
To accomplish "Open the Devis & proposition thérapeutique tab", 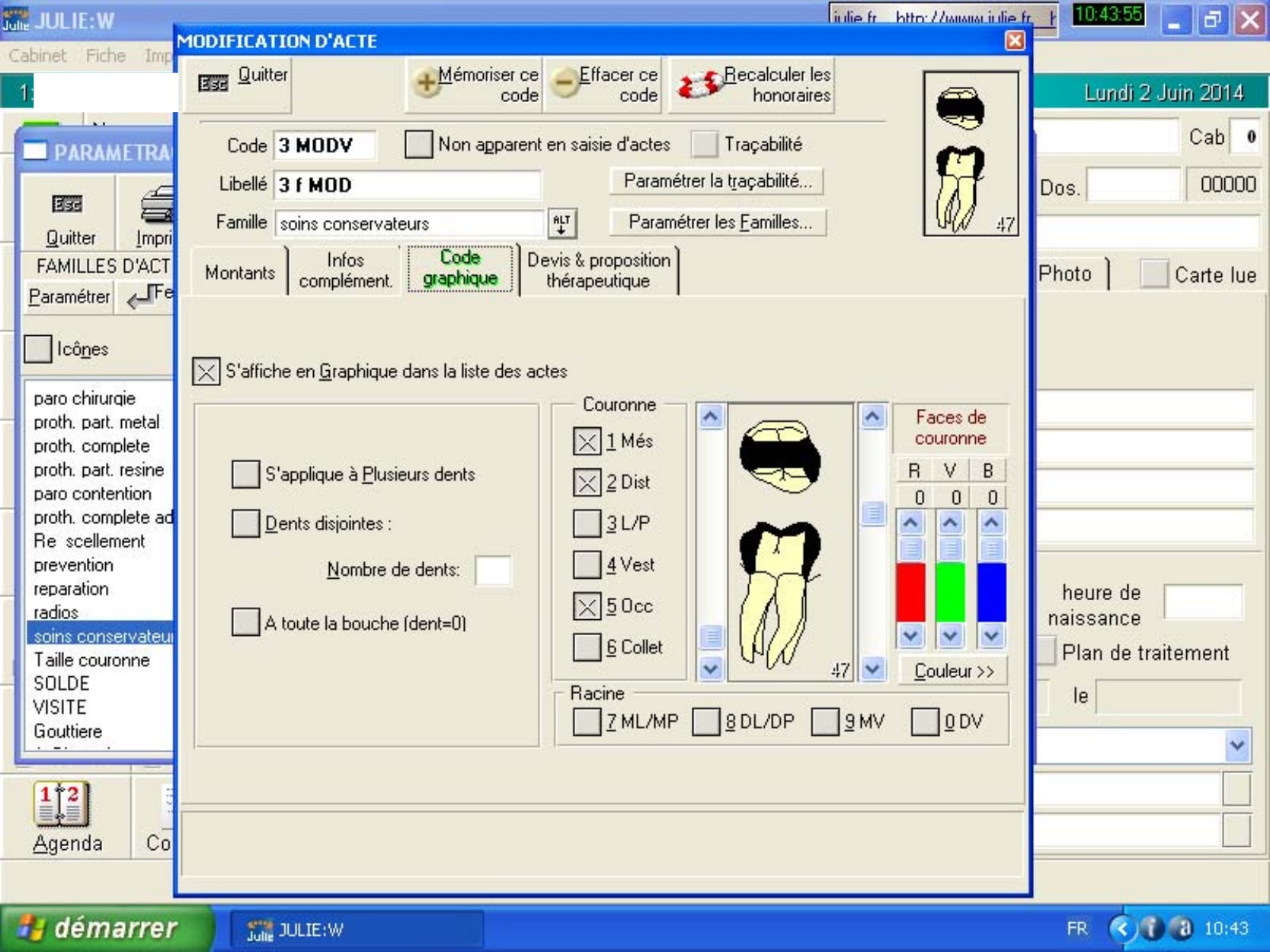I will [x=598, y=270].
